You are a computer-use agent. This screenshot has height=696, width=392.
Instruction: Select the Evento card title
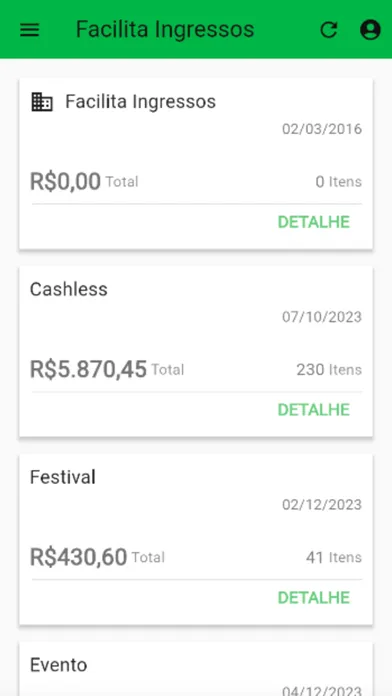coord(59,665)
